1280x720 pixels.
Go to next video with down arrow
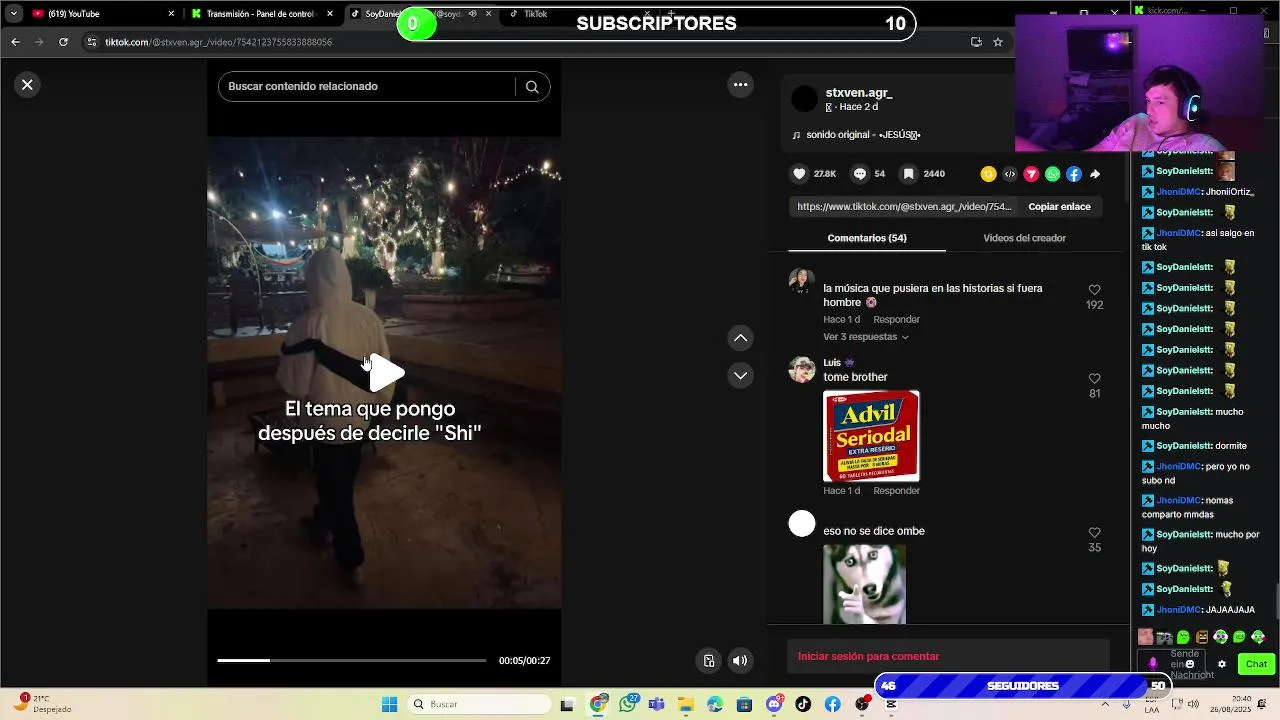741,376
